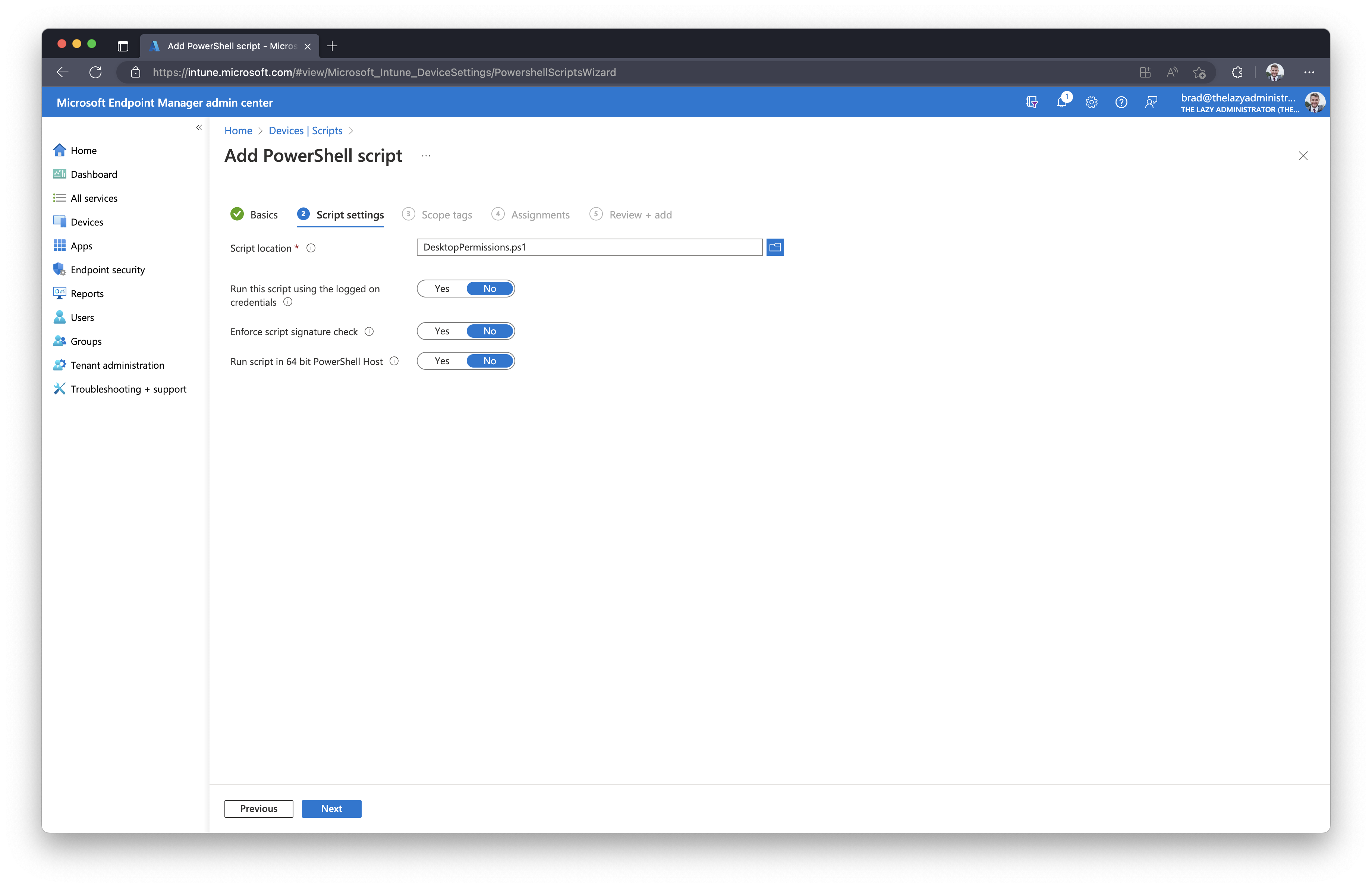This screenshot has height=888, width=1372.
Task: View site information lock icon
Action: [x=135, y=72]
